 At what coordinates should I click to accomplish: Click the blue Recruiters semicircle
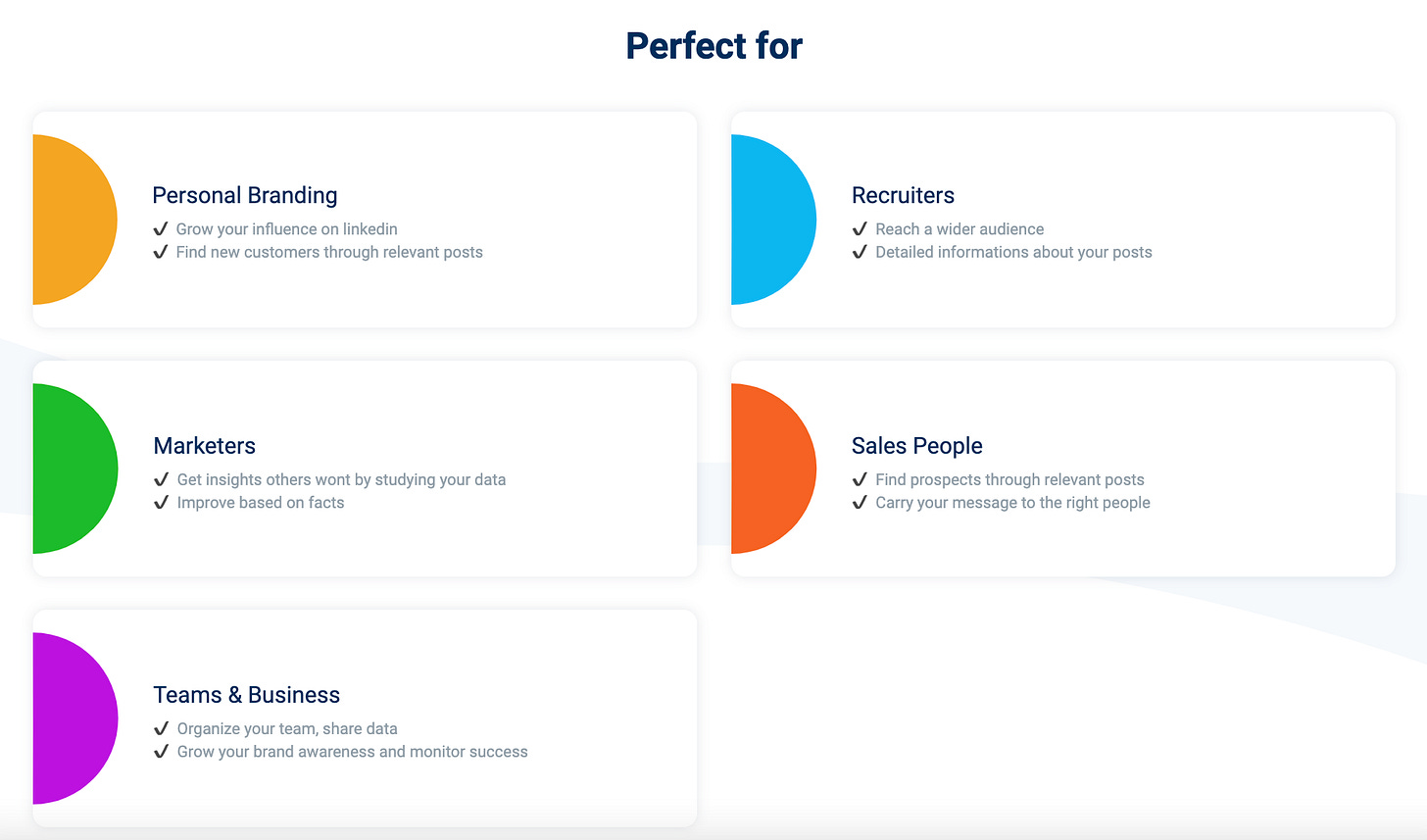(773, 220)
